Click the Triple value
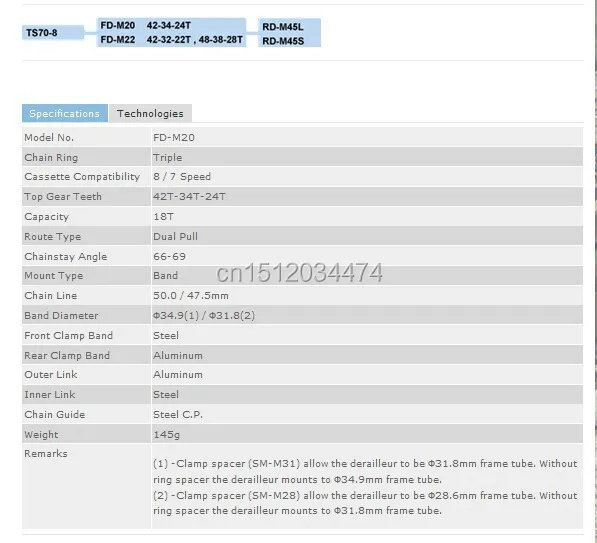Viewport: 597px width, 543px height. 168,158
